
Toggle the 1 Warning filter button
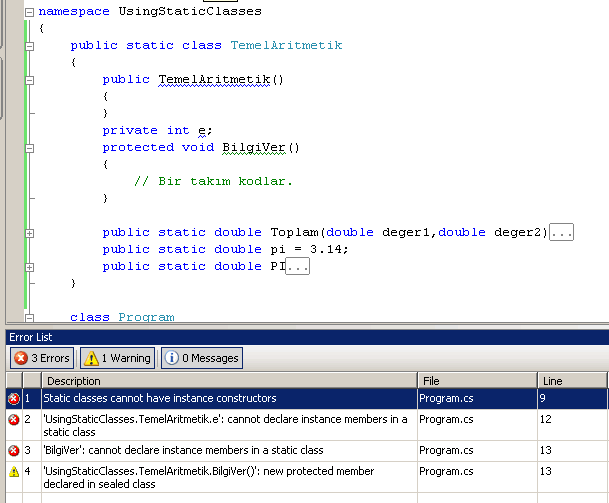(117, 358)
